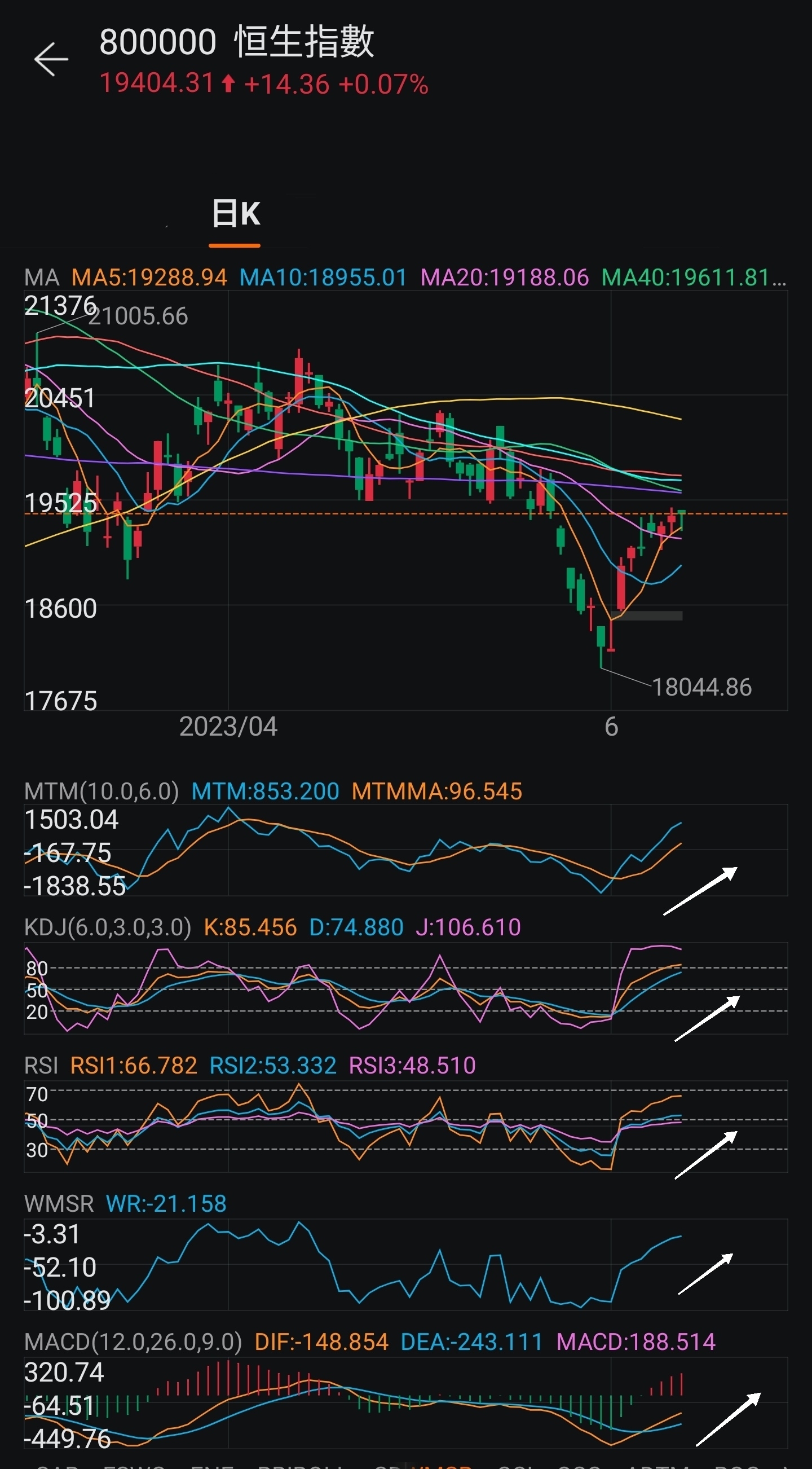
Task: Tap the DEA:-243.111 value
Action: coord(472,1342)
